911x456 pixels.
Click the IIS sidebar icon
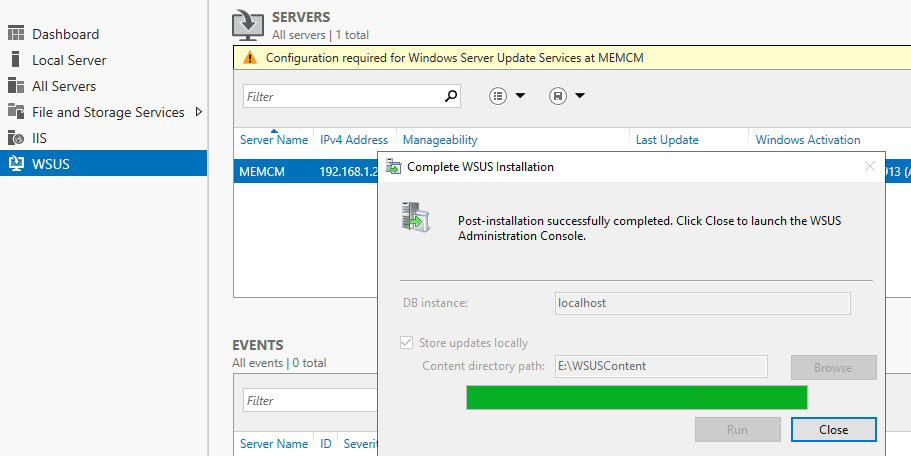(16, 138)
